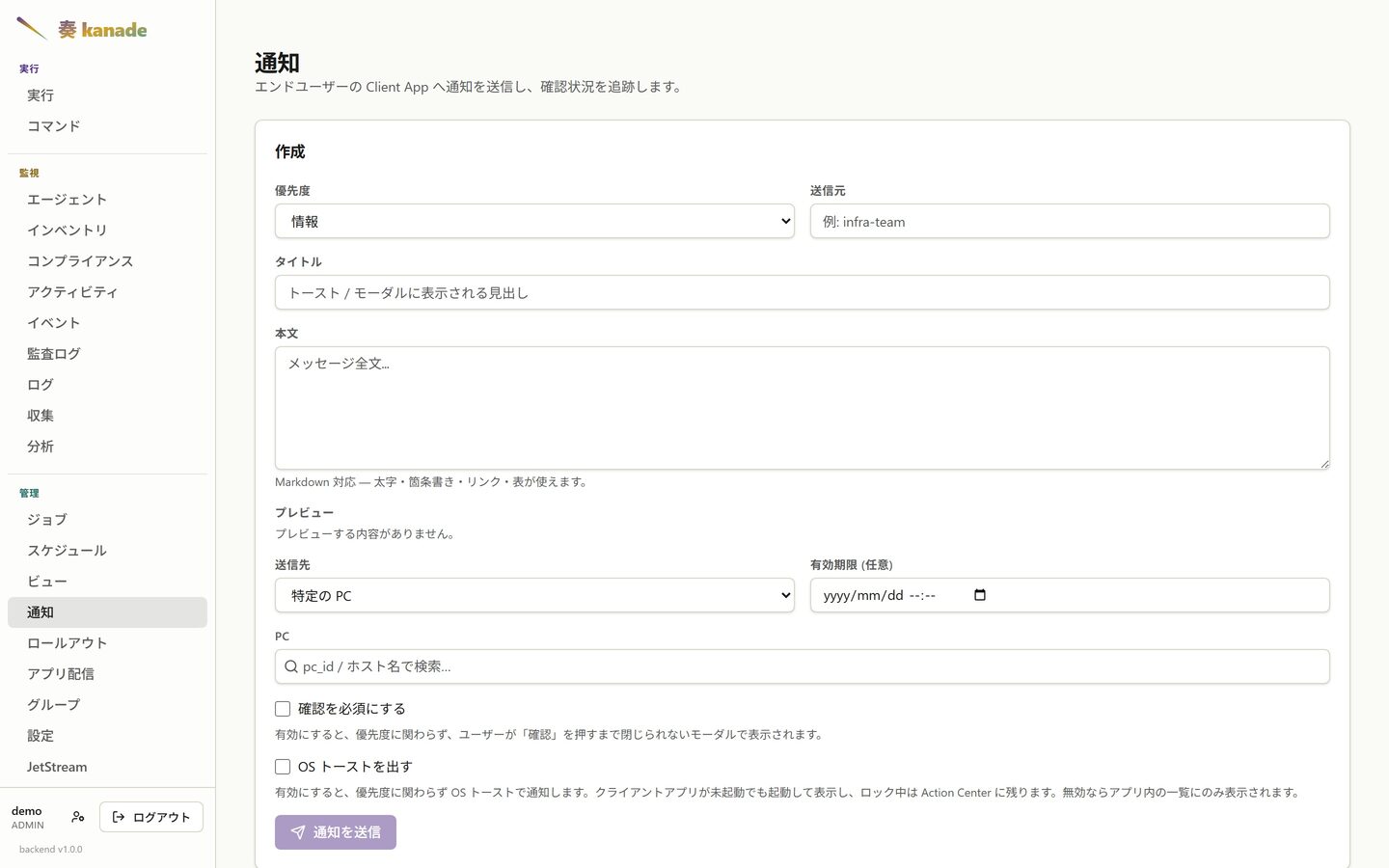Open 分析 page
The height and width of the screenshot is (868, 1389).
point(107,447)
